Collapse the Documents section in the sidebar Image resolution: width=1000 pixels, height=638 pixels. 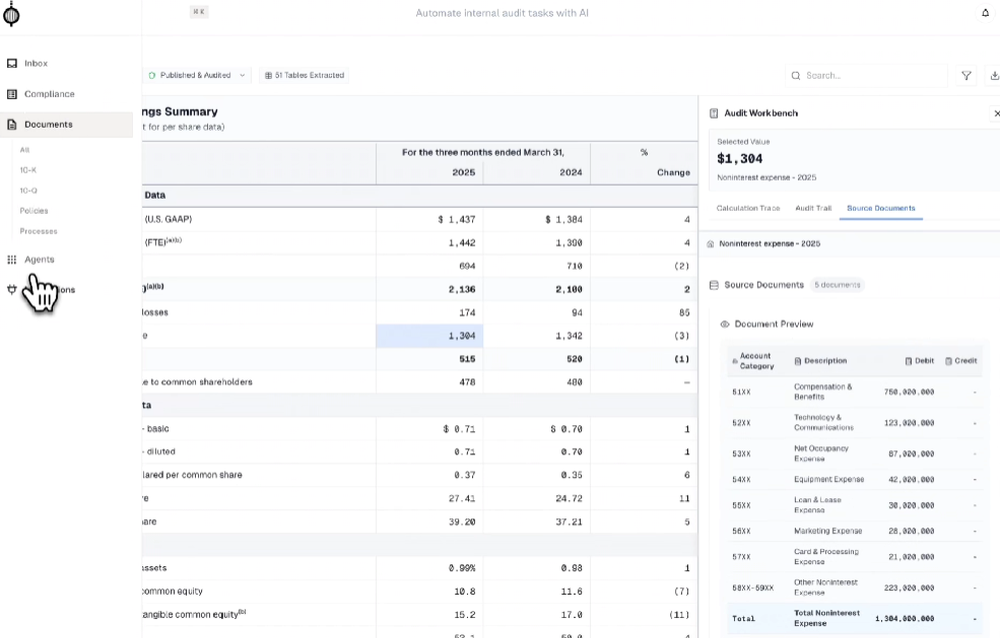point(48,124)
